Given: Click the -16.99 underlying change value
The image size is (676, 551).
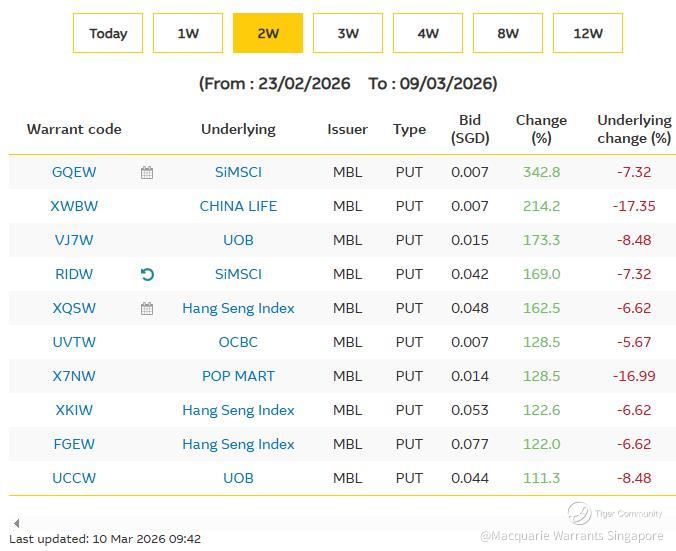Looking at the screenshot, I should tap(634, 376).
